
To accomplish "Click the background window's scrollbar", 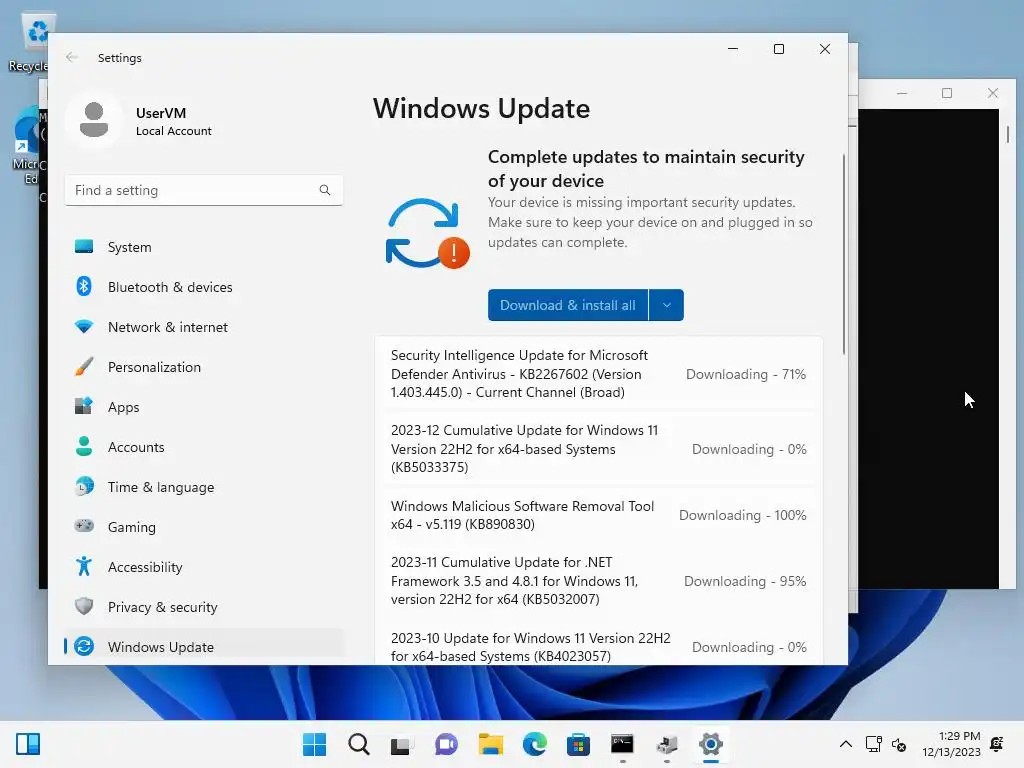I will (x=1008, y=135).
